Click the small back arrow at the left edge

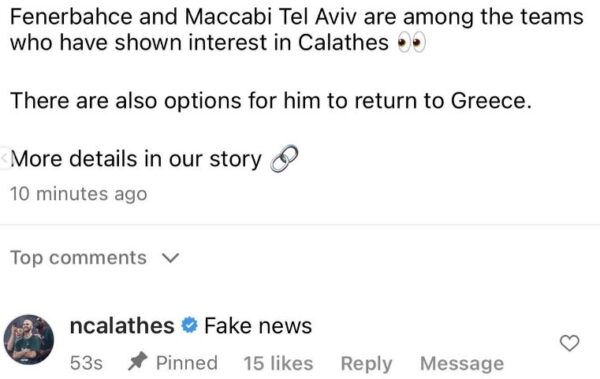coord(5,158)
